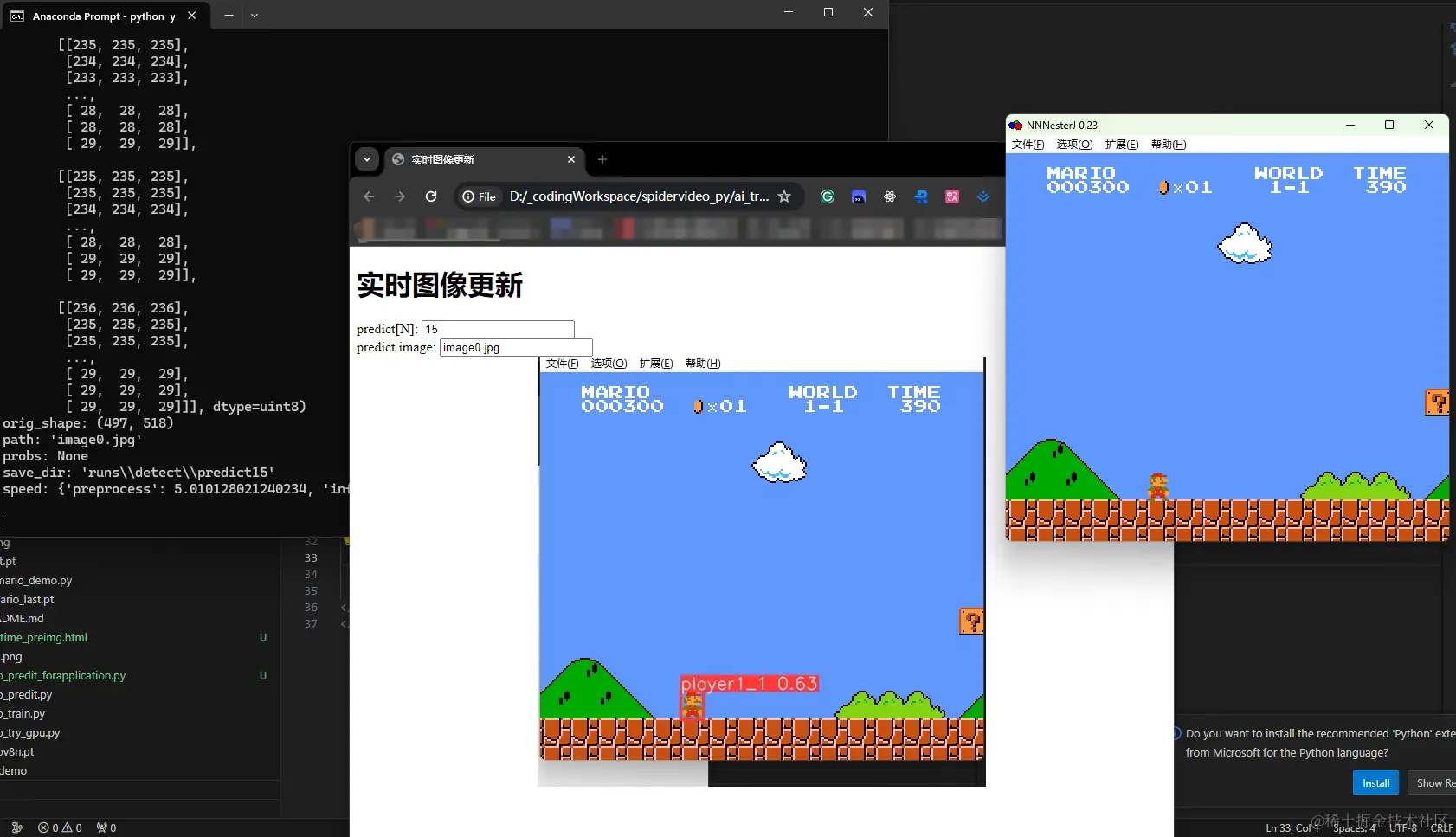Click Ln 33, Col status bar entry

point(1292,827)
